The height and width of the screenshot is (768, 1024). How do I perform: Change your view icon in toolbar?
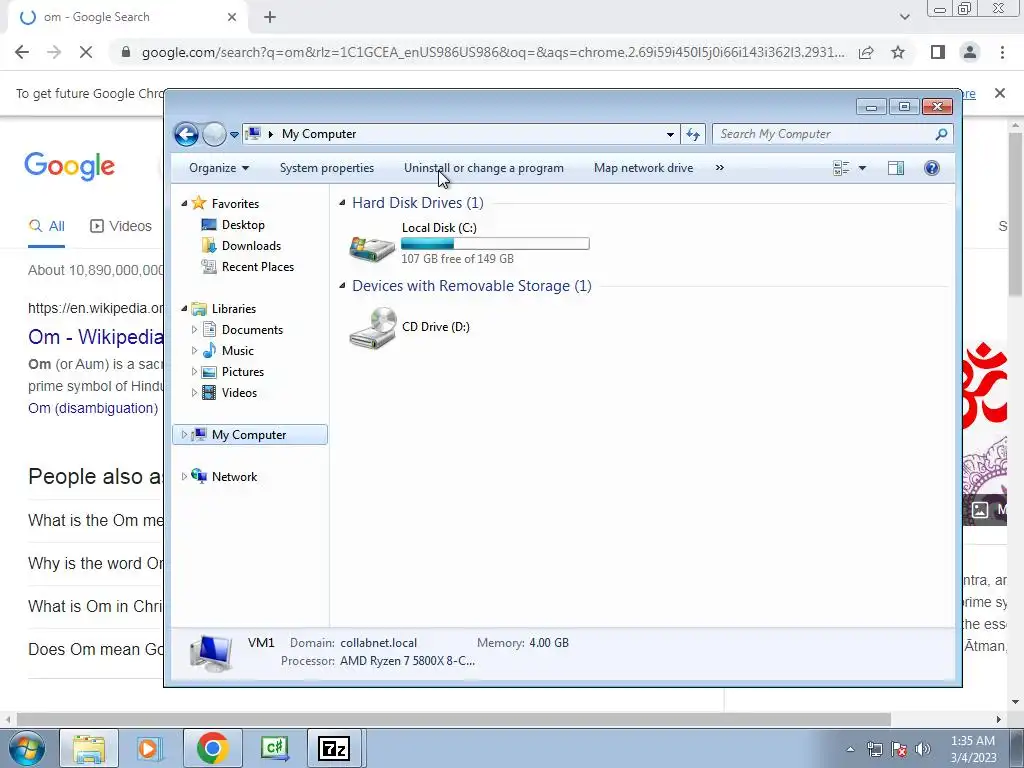coord(841,168)
